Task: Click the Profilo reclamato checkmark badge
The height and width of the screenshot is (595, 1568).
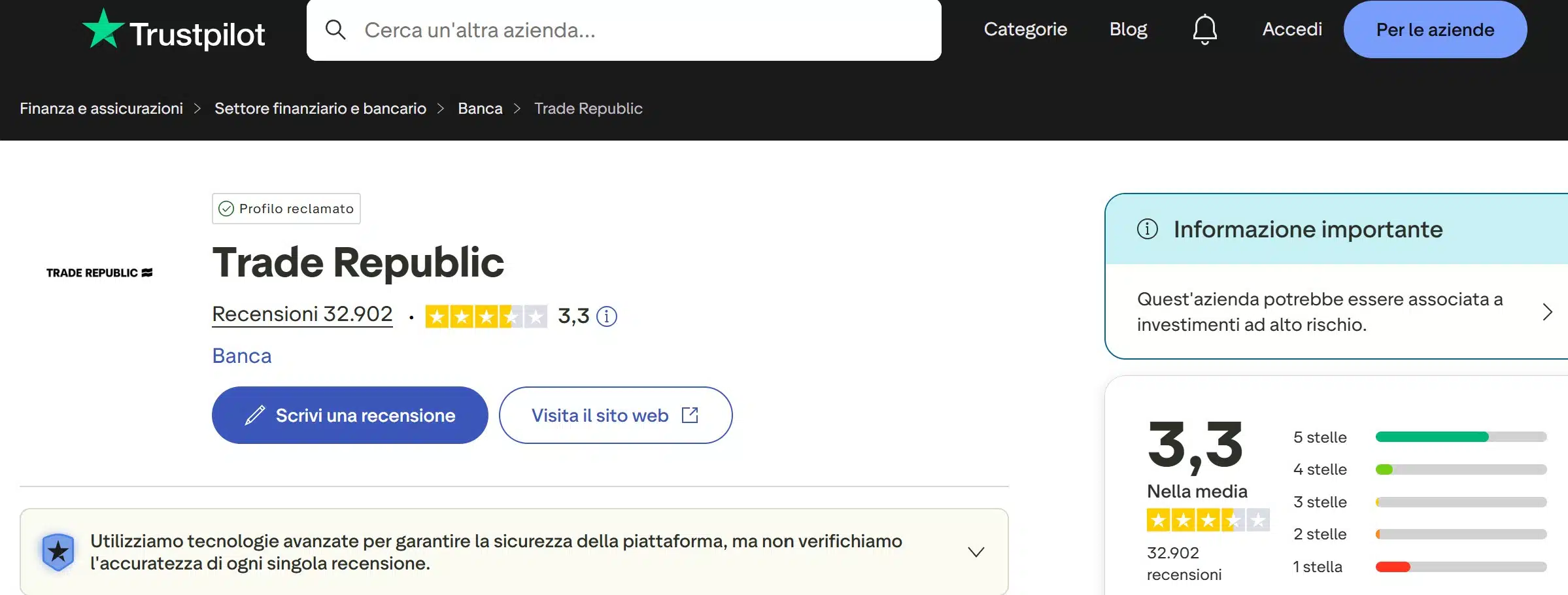Action: coord(226,209)
